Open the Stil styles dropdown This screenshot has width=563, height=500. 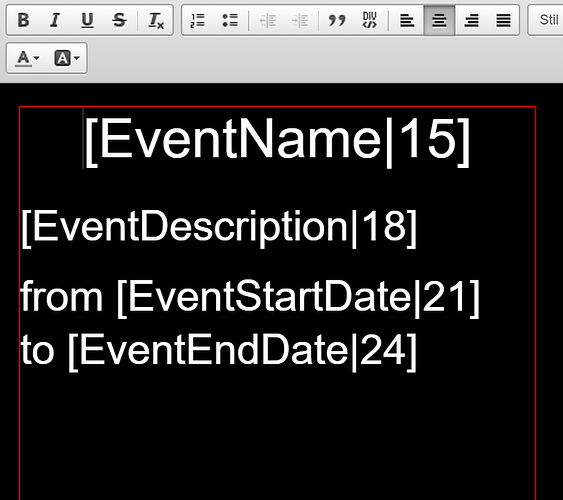(546, 20)
